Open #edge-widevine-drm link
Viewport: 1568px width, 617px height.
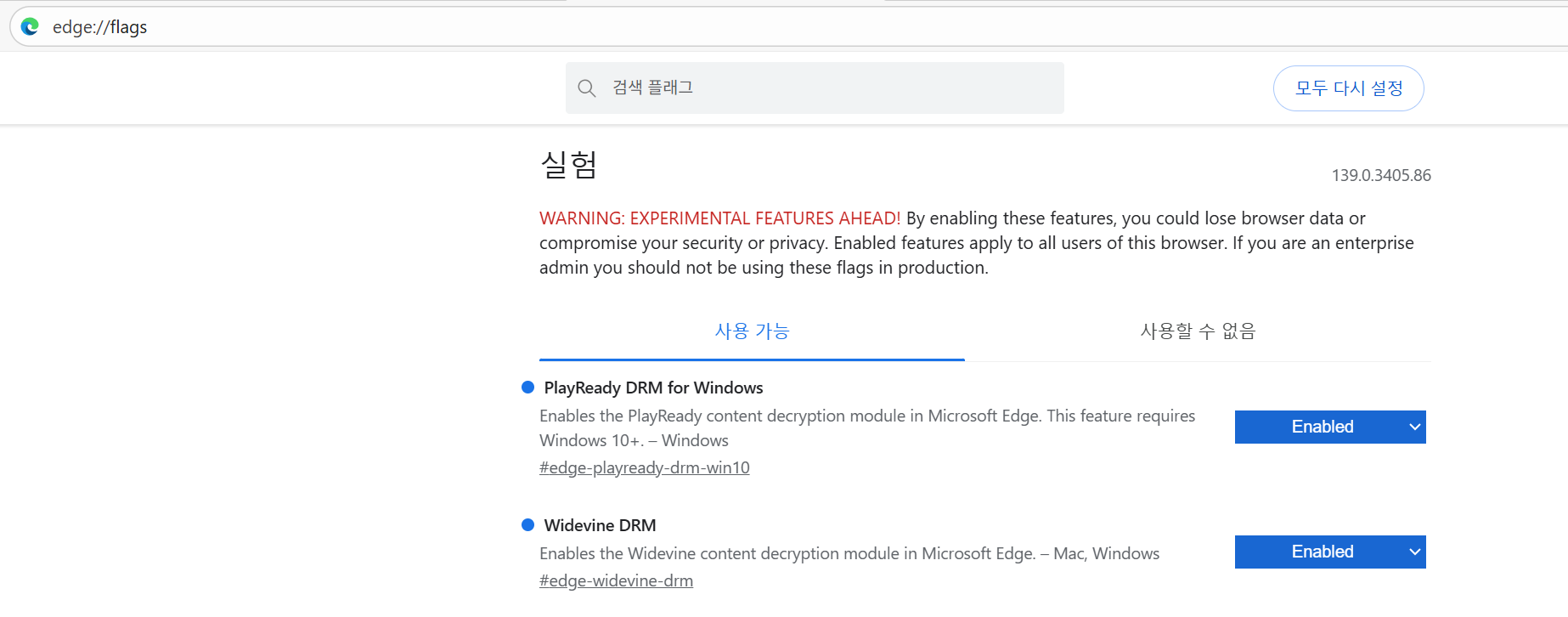[x=616, y=580]
